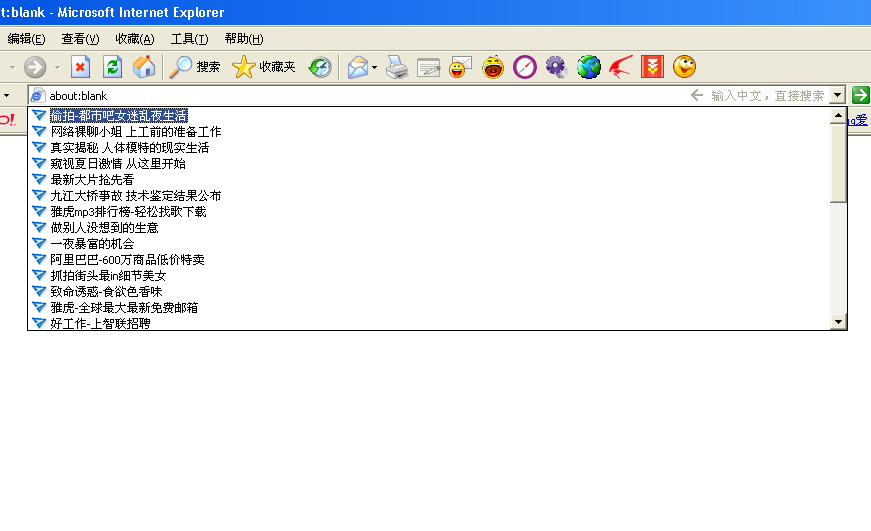The height and width of the screenshot is (531, 871).
Task: Click the dropdown list scrollbar thumb
Action: click(x=838, y=163)
